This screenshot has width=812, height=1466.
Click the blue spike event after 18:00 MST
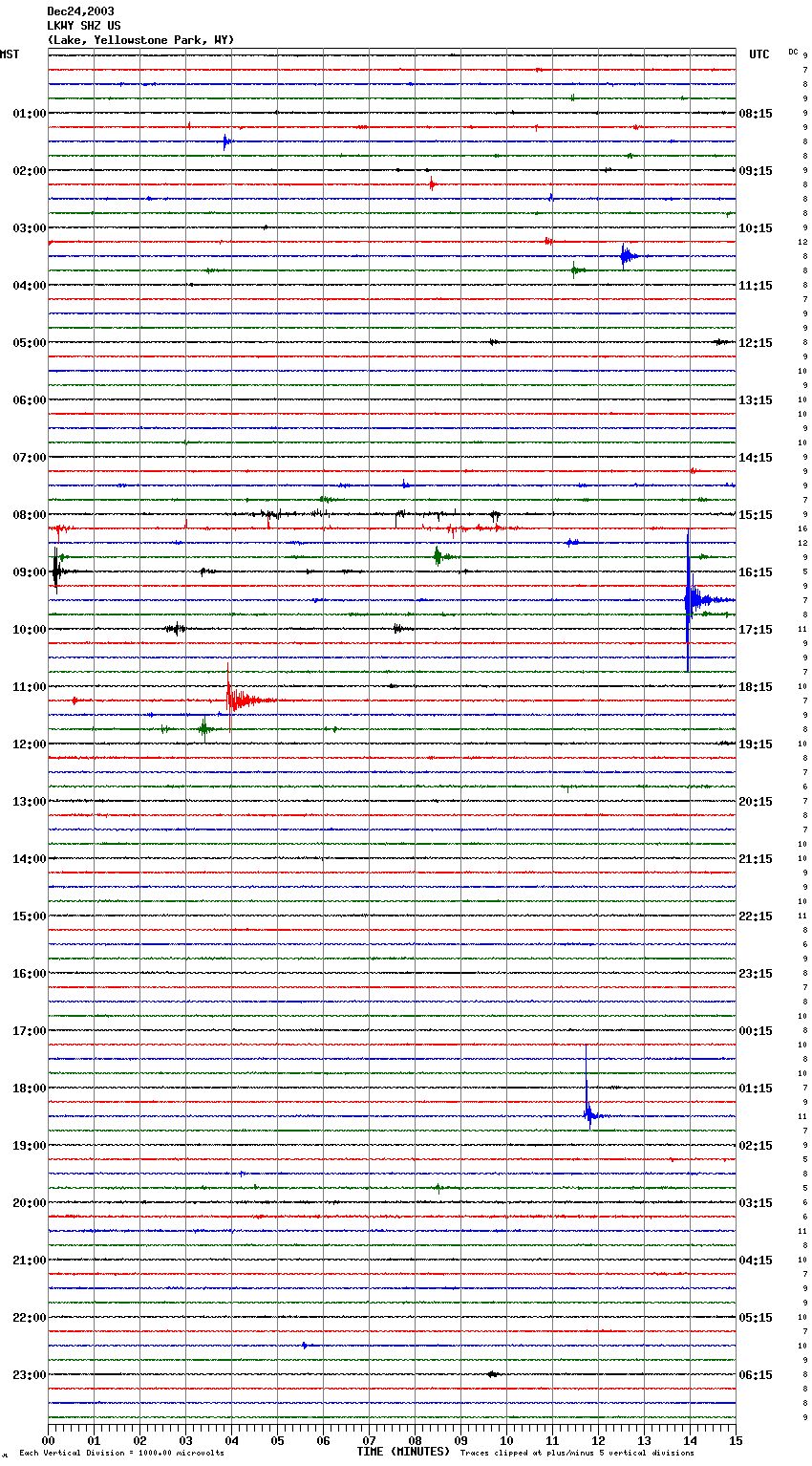tap(588, 1111)
